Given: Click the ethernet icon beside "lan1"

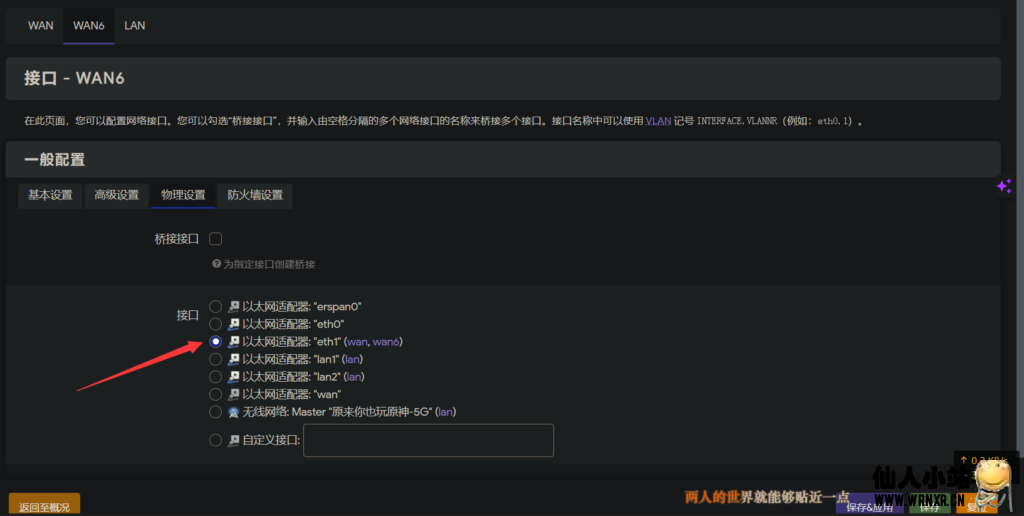Looking at the screenshot, I should point(234,359).
